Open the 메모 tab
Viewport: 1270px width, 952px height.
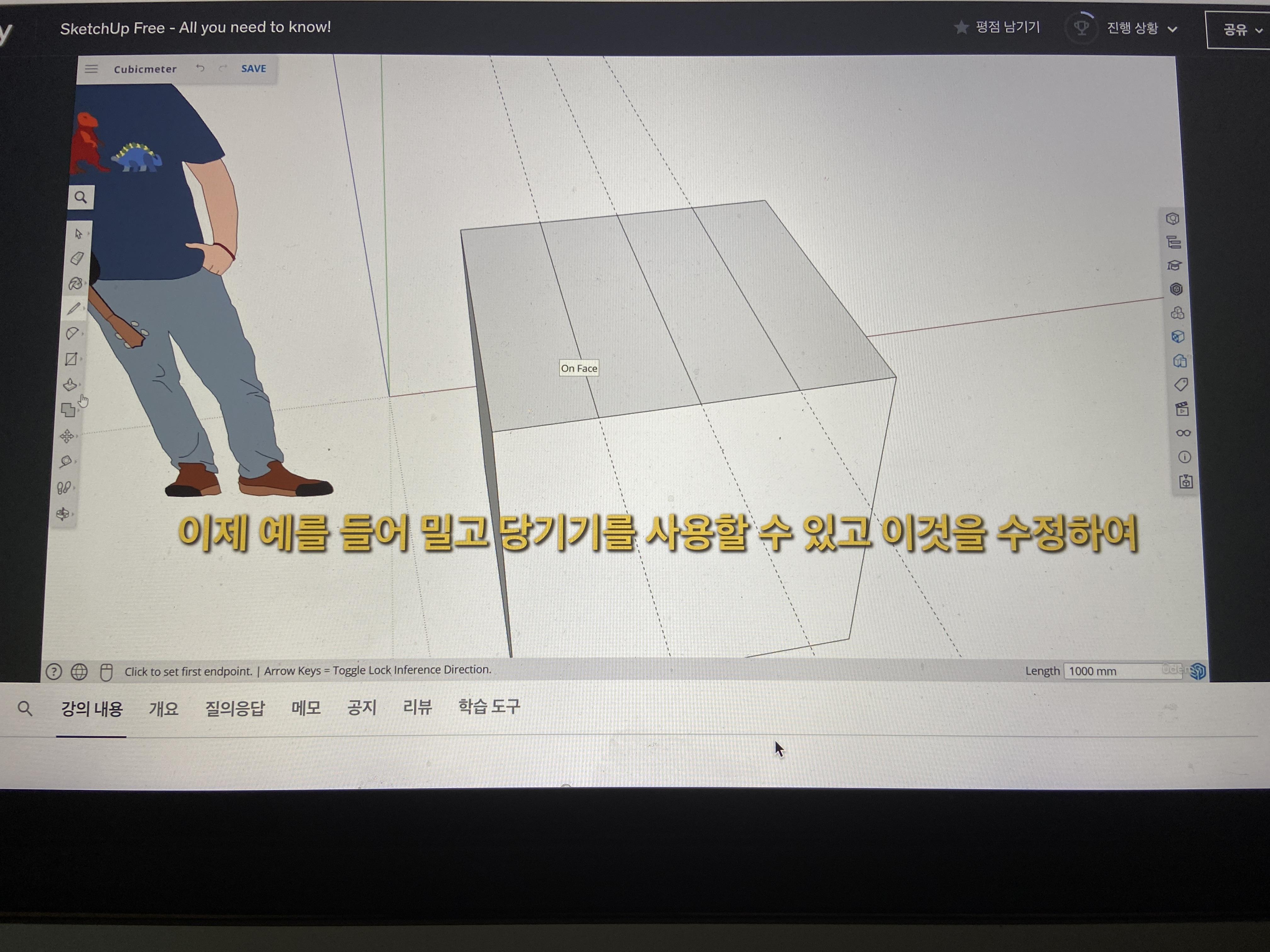[x=306, y=708]
